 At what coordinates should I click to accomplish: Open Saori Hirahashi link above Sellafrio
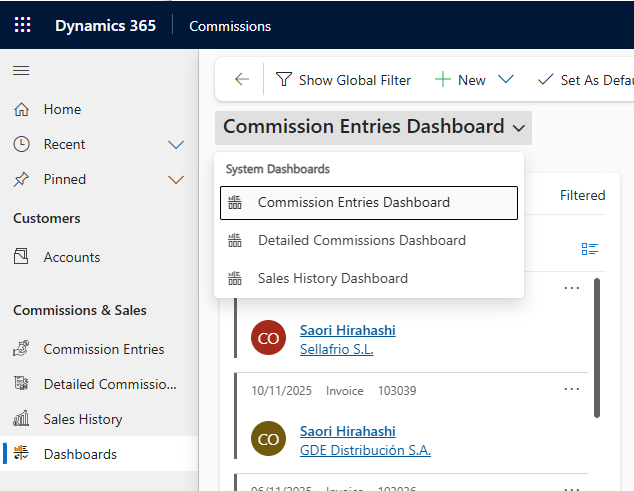pos(348,330)
